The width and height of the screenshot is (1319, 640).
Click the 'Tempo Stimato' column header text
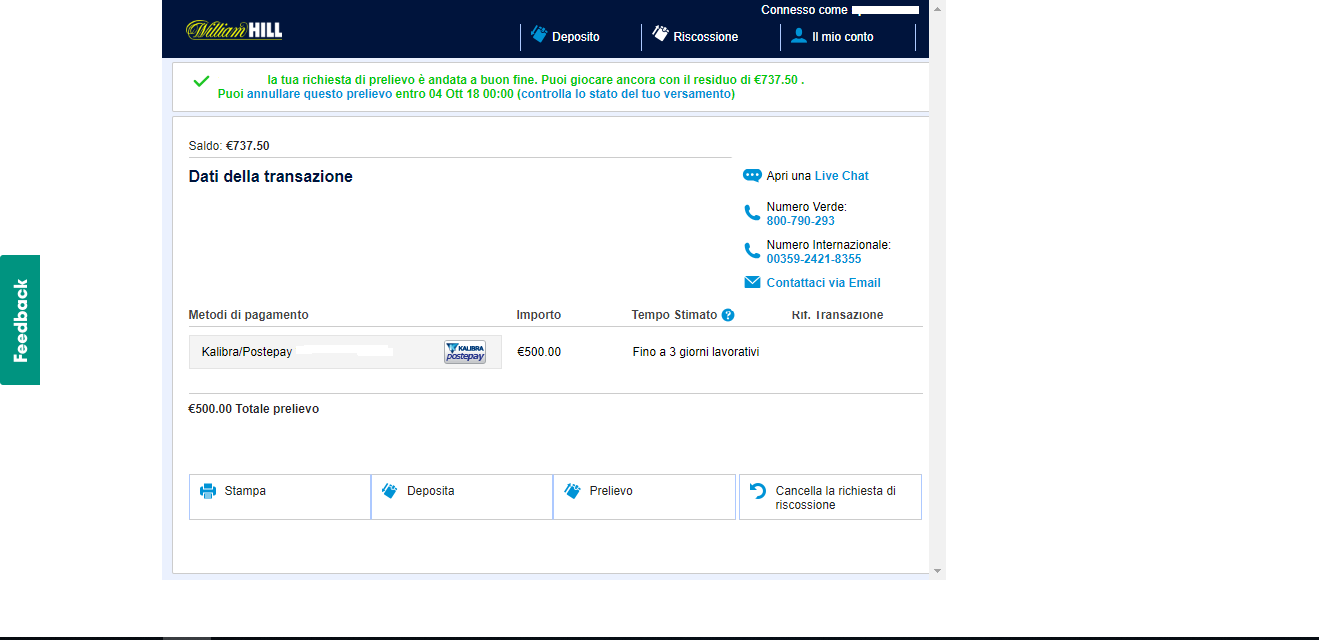point(674,315)
